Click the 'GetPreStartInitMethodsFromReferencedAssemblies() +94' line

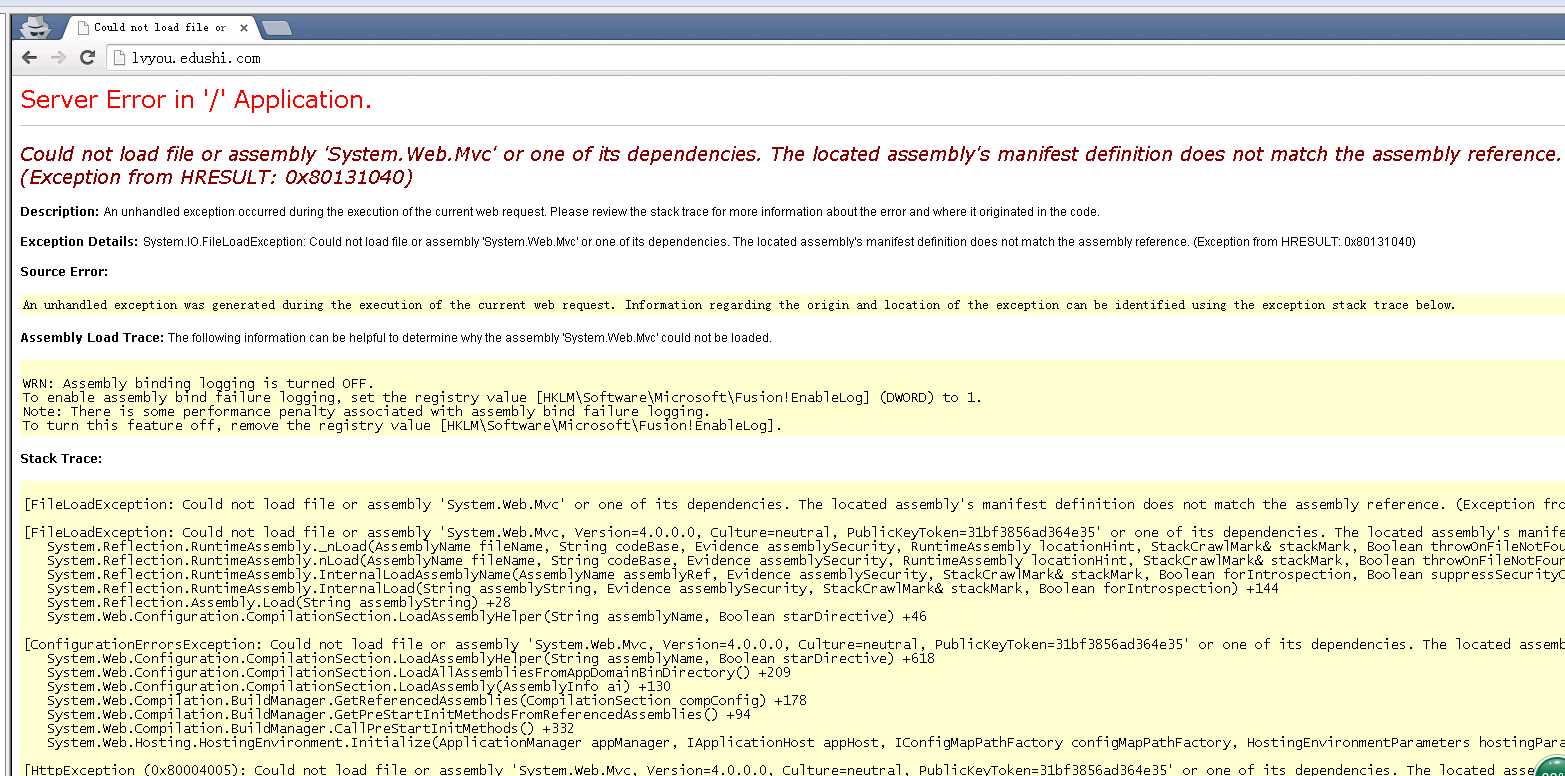(398, 715)
